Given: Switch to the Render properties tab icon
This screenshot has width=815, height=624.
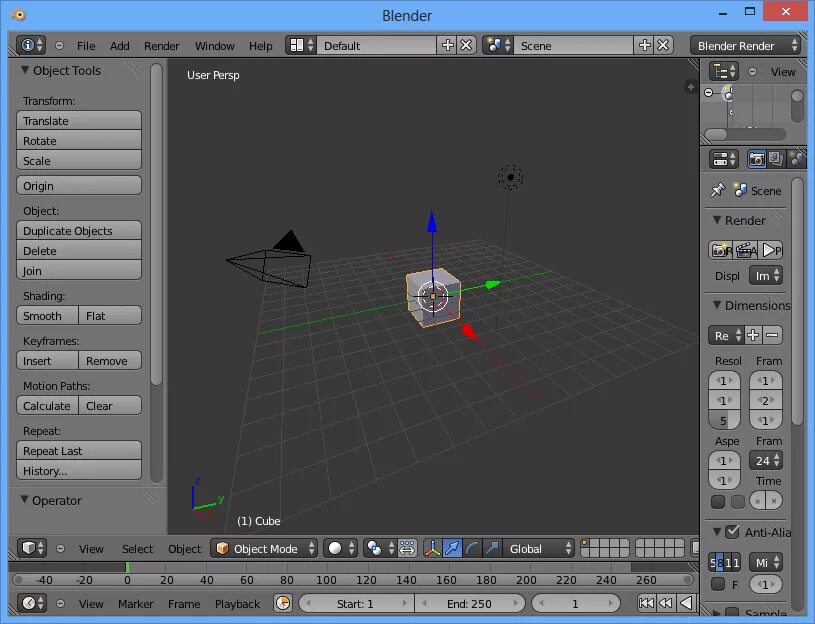Looking at the screenshot, I should point(756,159).
